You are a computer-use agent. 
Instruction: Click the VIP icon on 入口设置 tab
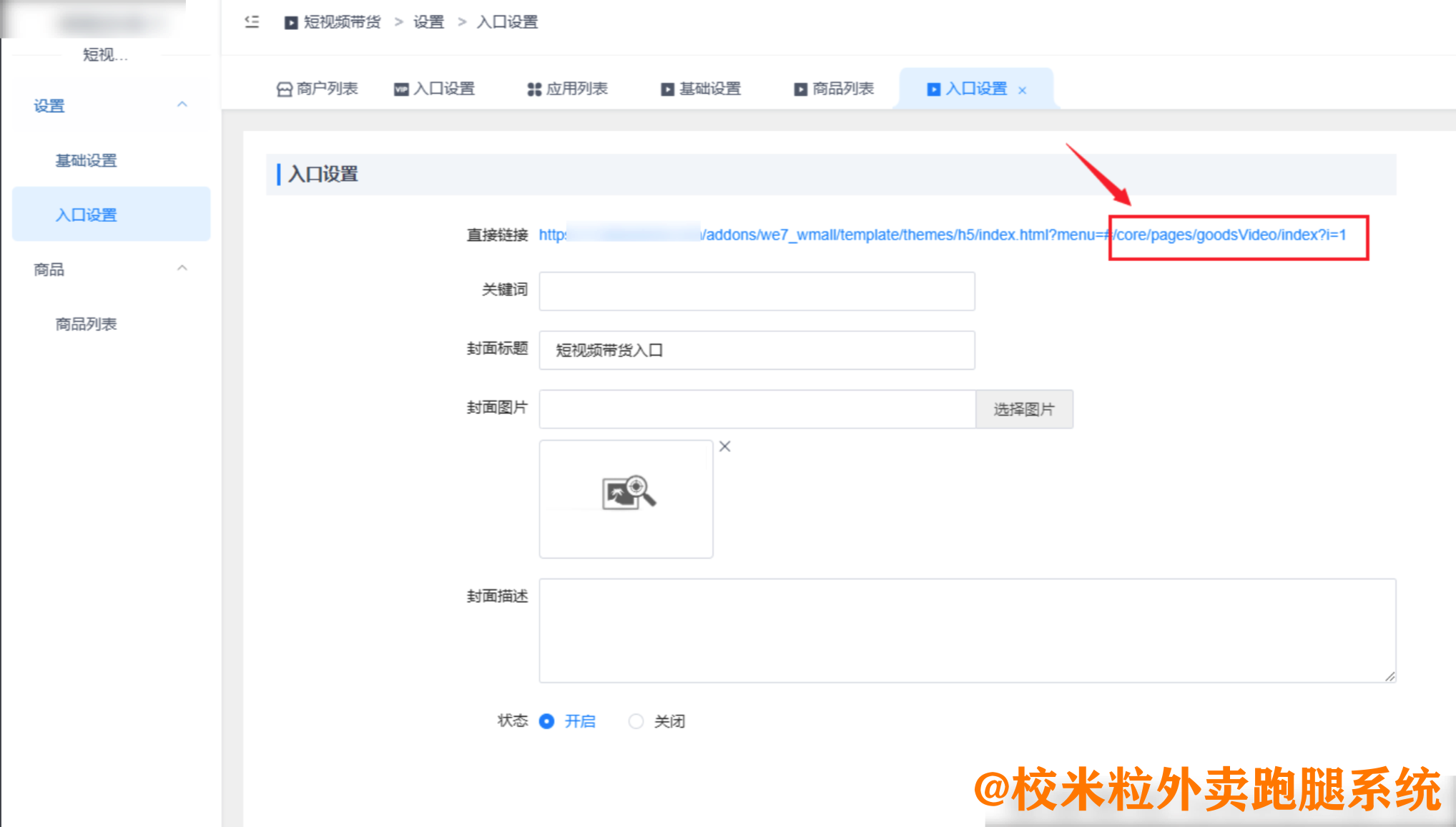(400, 89)
